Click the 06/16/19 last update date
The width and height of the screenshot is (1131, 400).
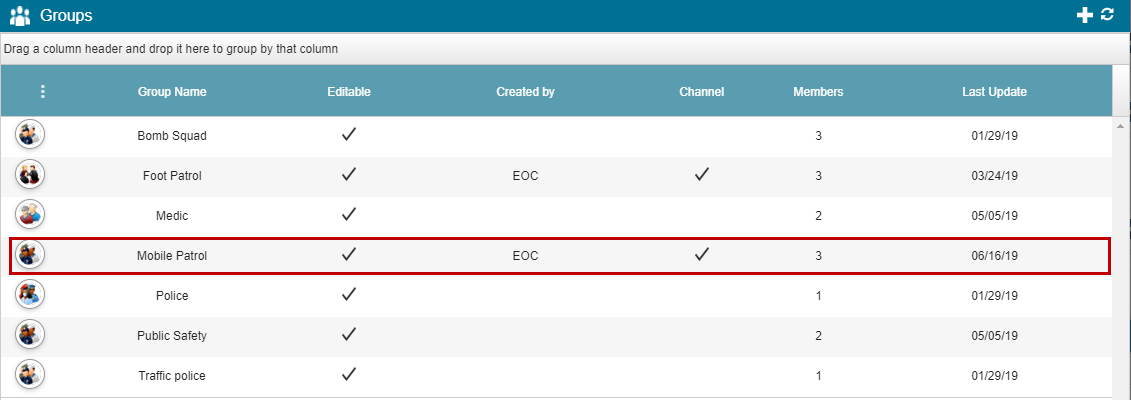pyautogui.click(x=995, y=256)
